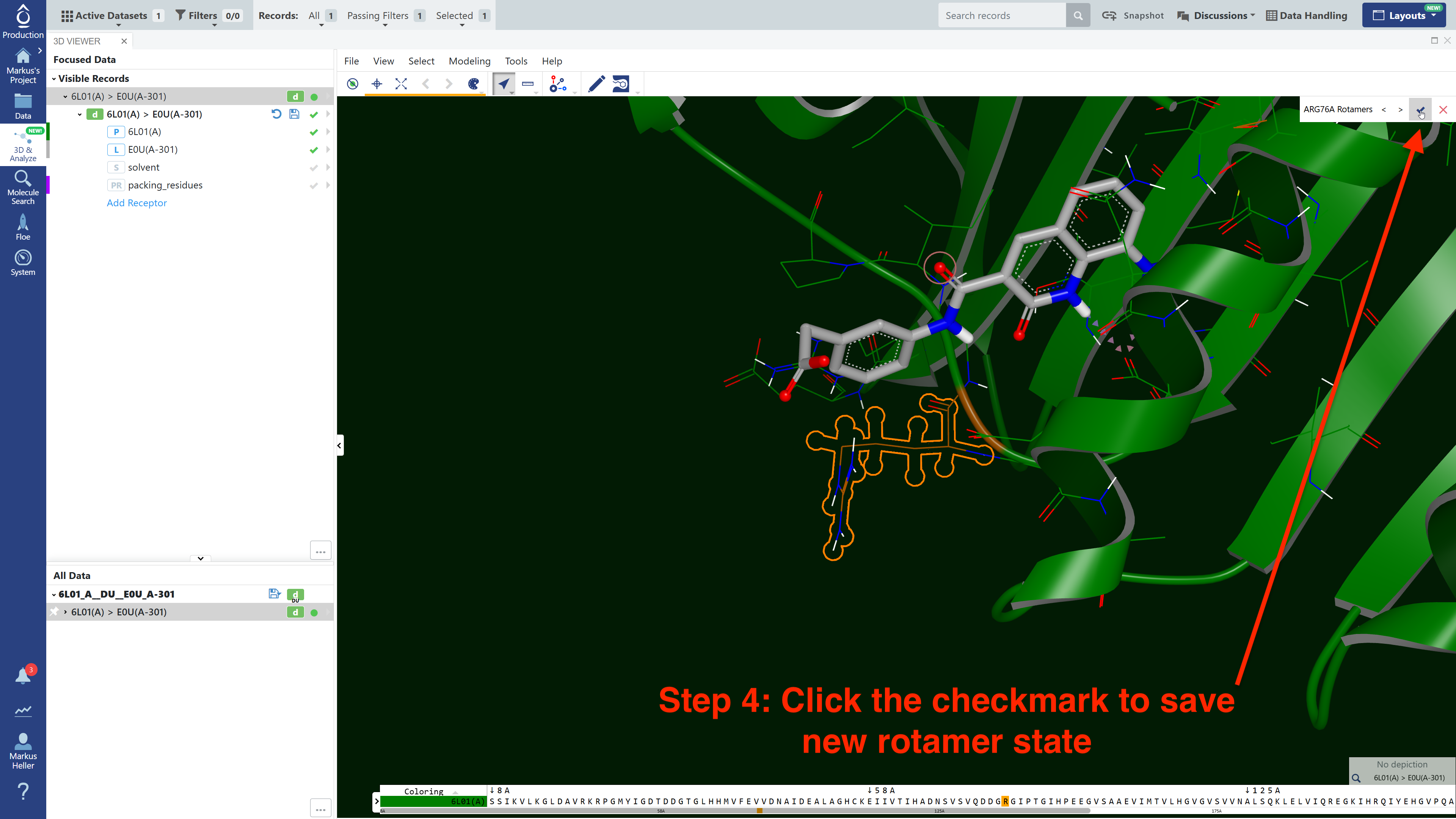Click the magnifier icon in depiction panel

pos(1356,778)
